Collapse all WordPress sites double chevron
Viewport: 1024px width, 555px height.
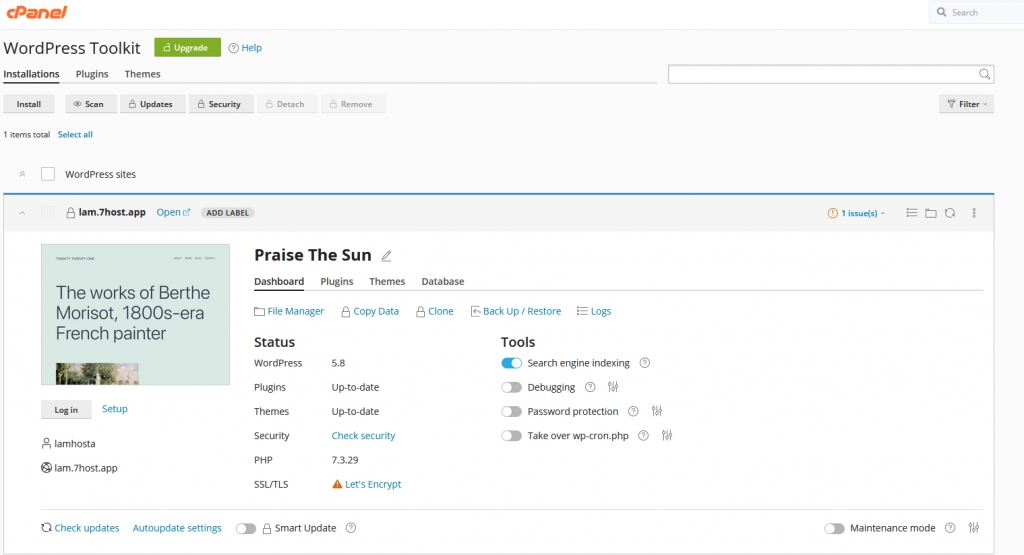(x=22, y=174)
